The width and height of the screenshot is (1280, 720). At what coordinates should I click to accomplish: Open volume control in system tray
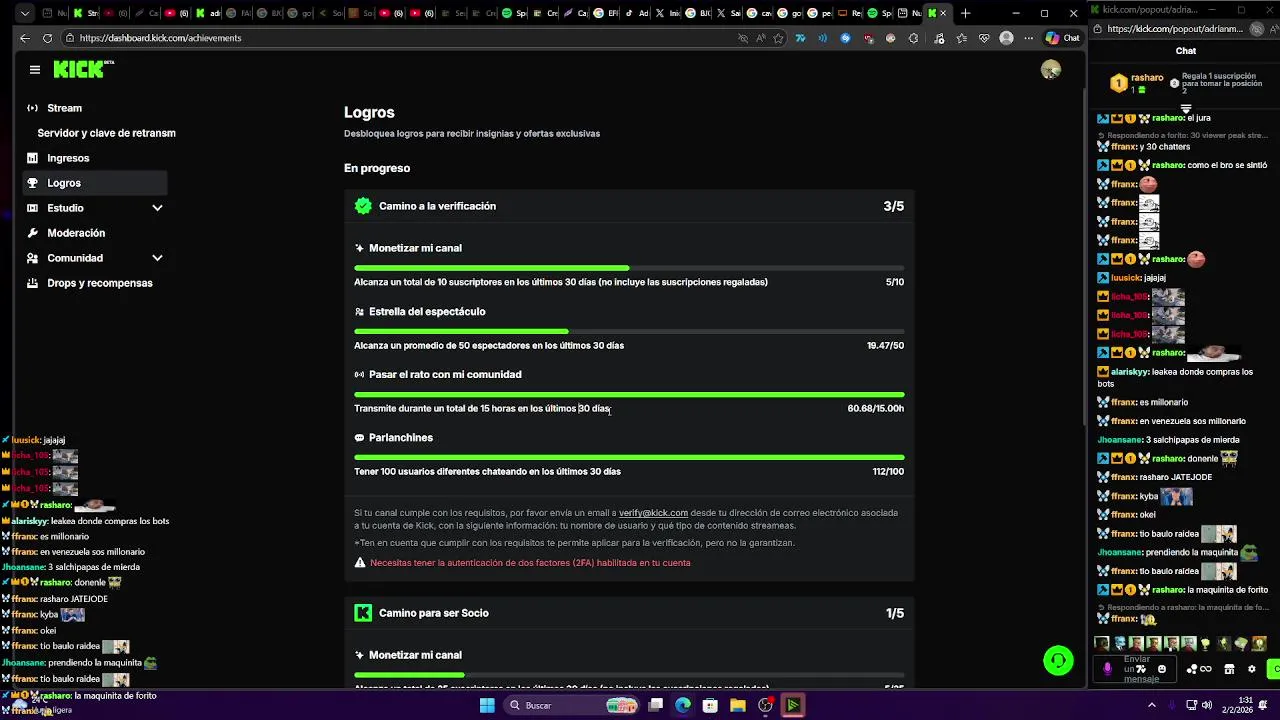[x=1207, y=705]
